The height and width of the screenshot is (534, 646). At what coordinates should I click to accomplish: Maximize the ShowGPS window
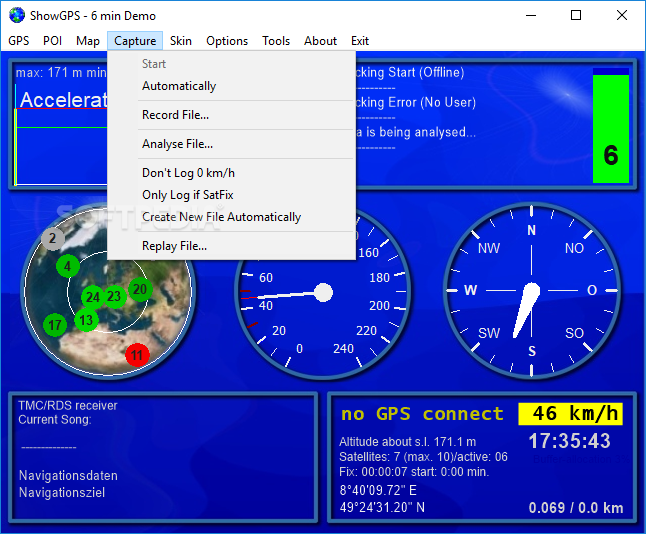pyautogui.click(x=576, y=15)
